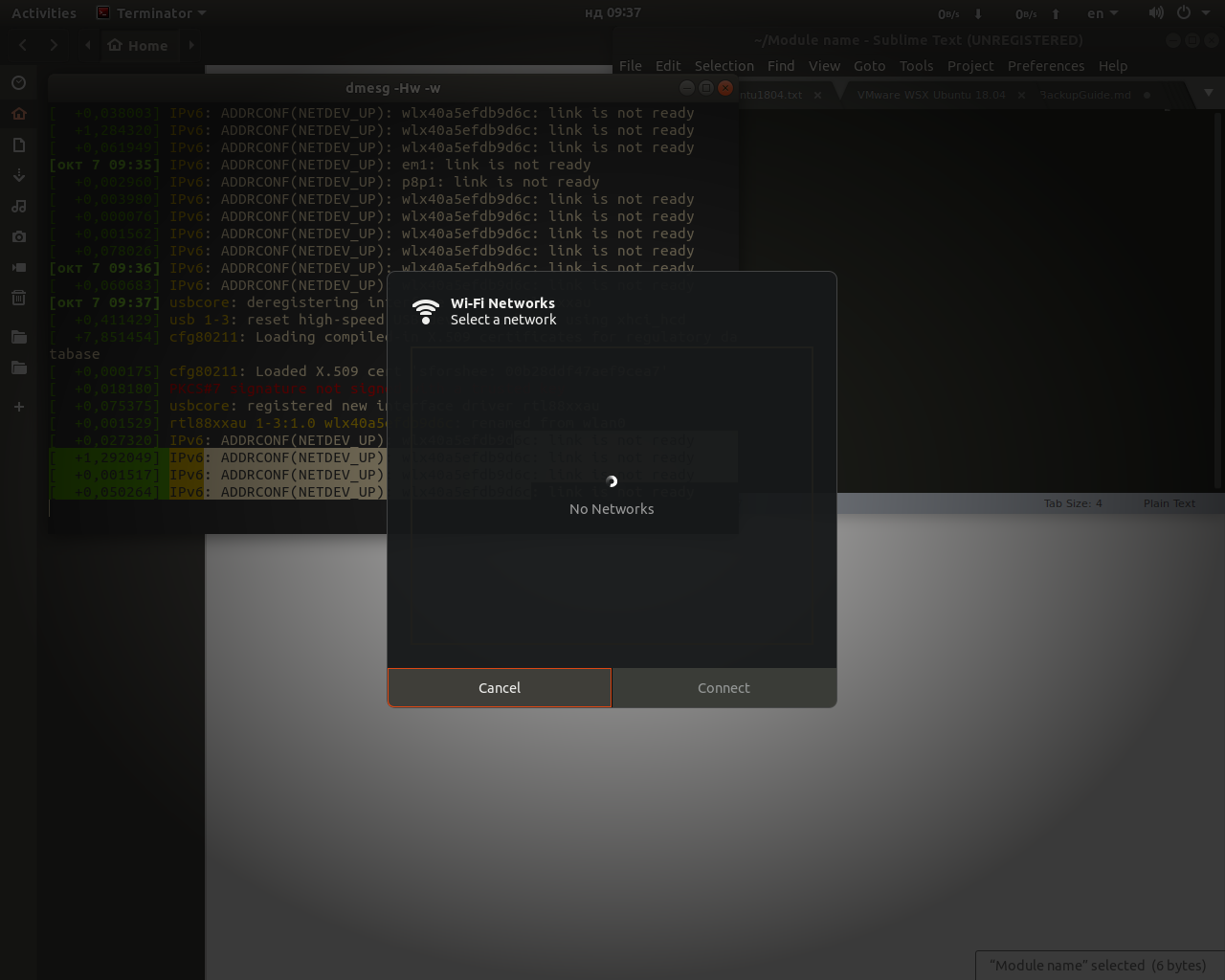Cancel the Wi-Fi Networks dialog
Viewport: 1225px width, 980px height.
500,688
